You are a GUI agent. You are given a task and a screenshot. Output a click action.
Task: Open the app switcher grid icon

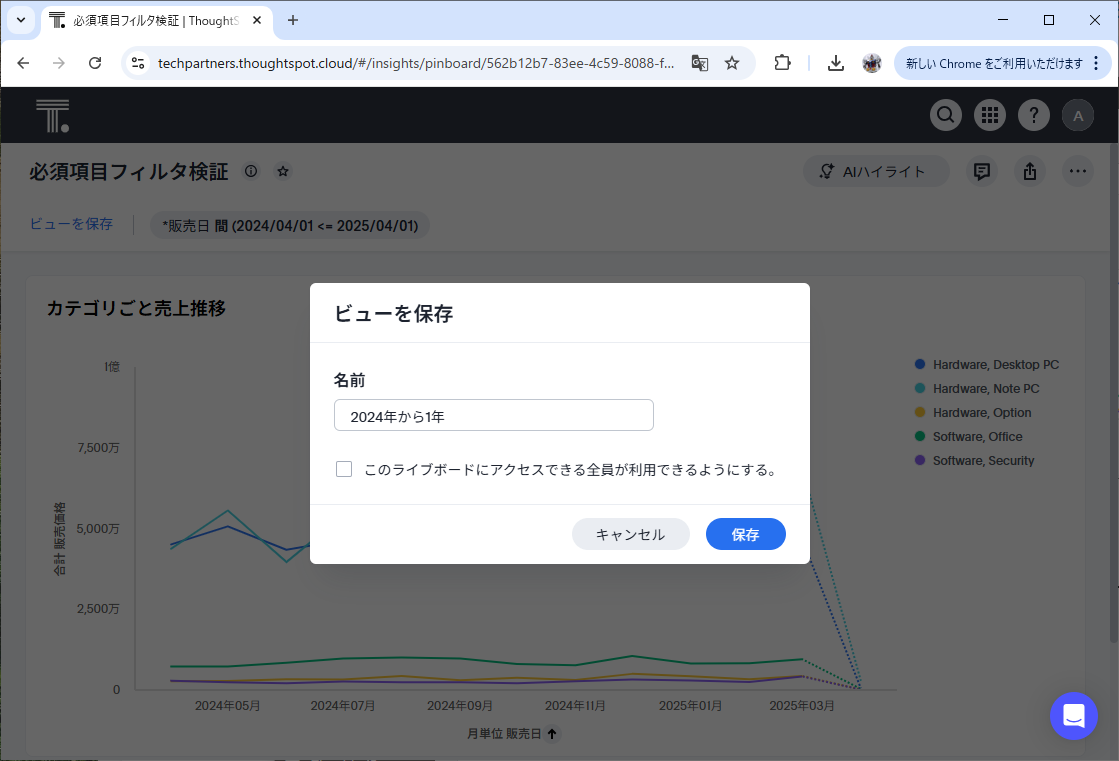point(990,116)
